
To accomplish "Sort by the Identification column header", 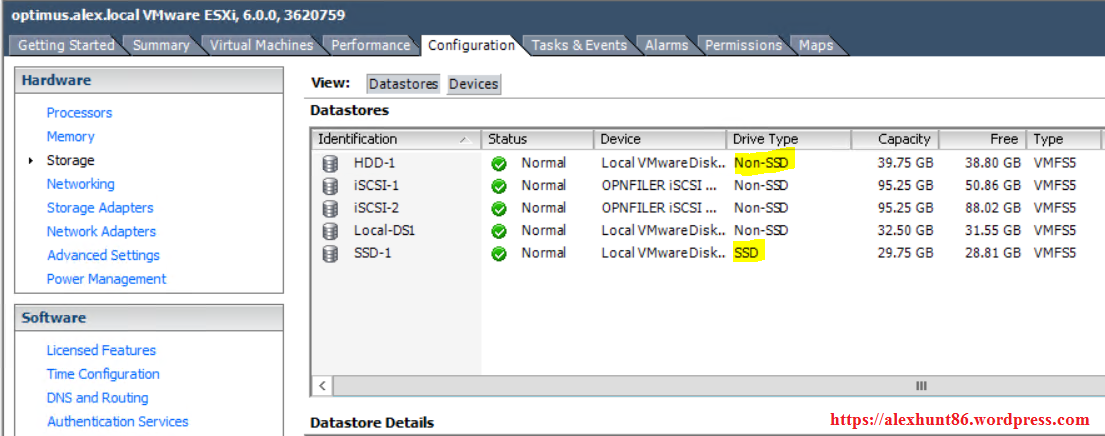I will (x=396, y=139).
